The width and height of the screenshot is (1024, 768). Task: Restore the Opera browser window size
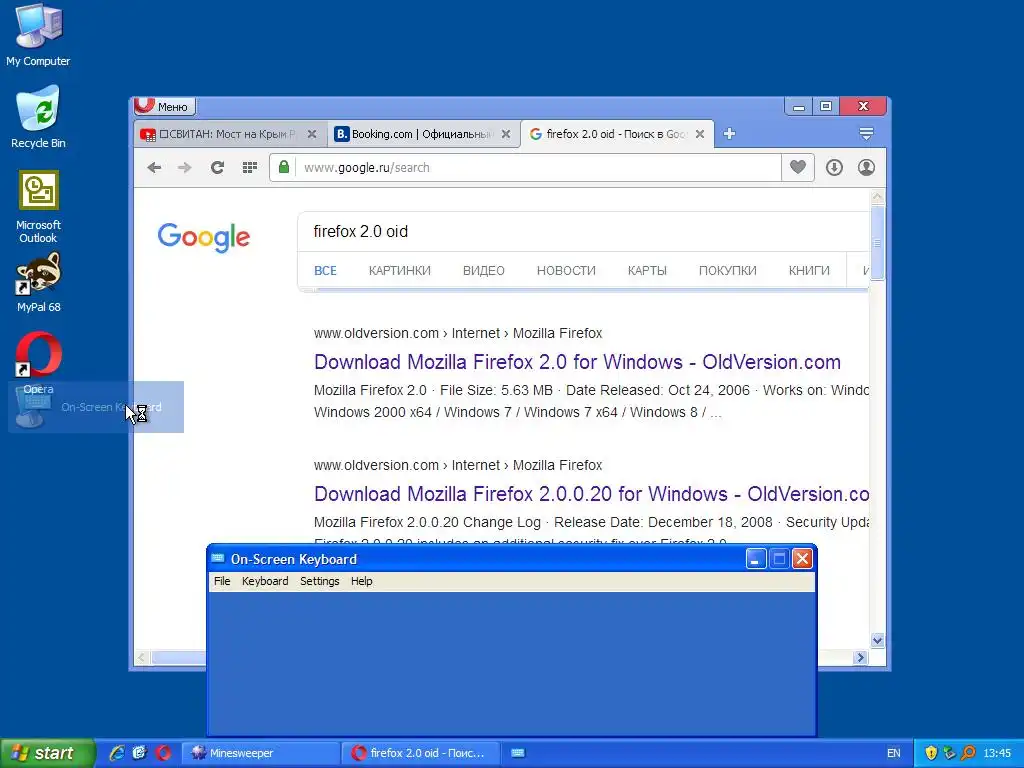coord(826,106)
